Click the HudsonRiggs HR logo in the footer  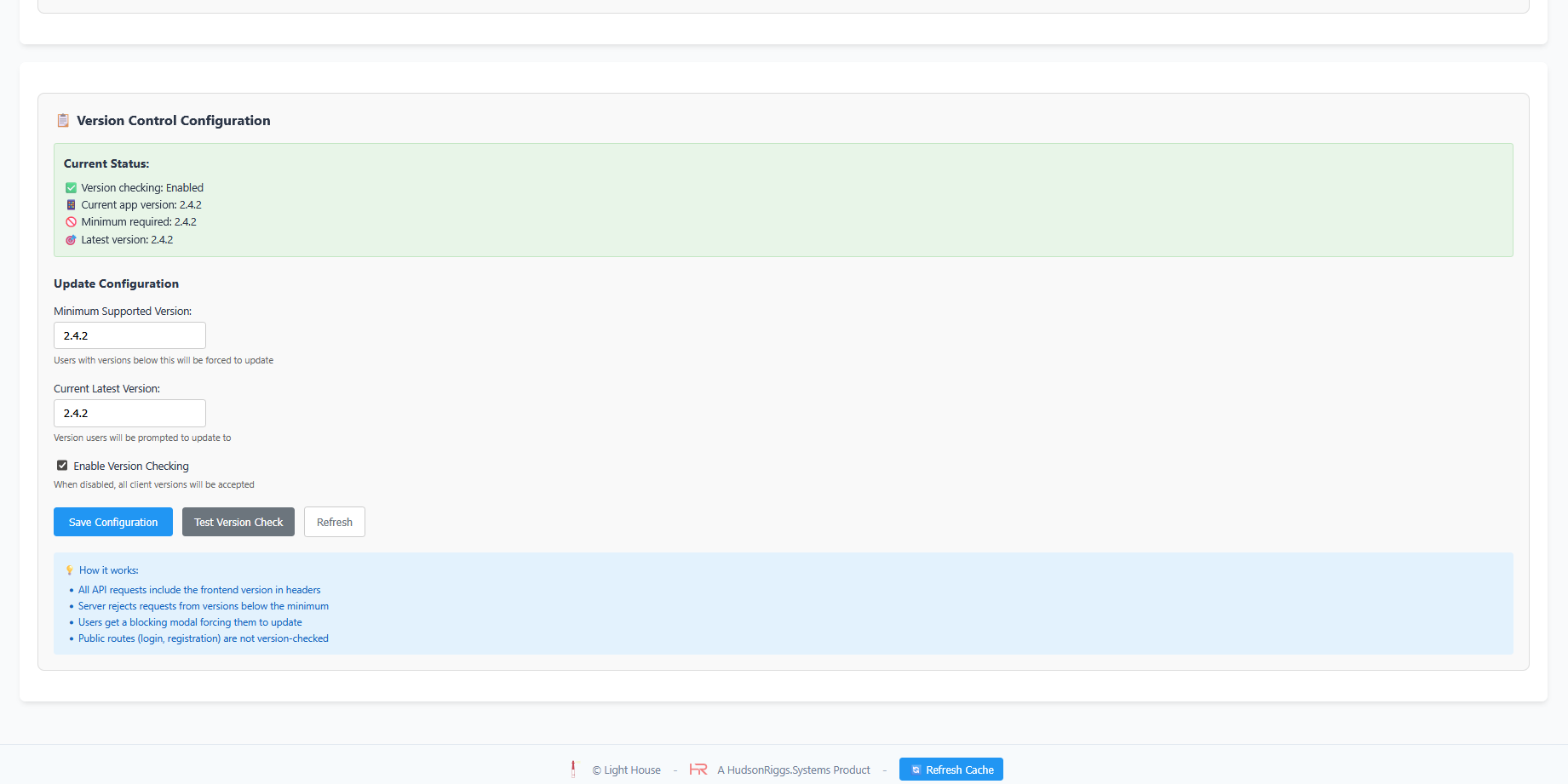tap(698, 769)
